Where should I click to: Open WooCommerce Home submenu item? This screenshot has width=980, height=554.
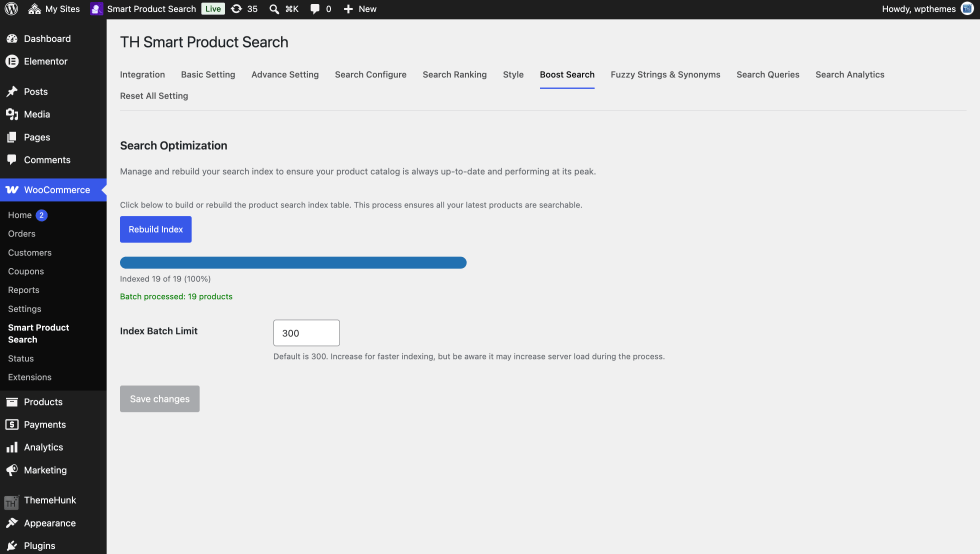click(20, 215)
